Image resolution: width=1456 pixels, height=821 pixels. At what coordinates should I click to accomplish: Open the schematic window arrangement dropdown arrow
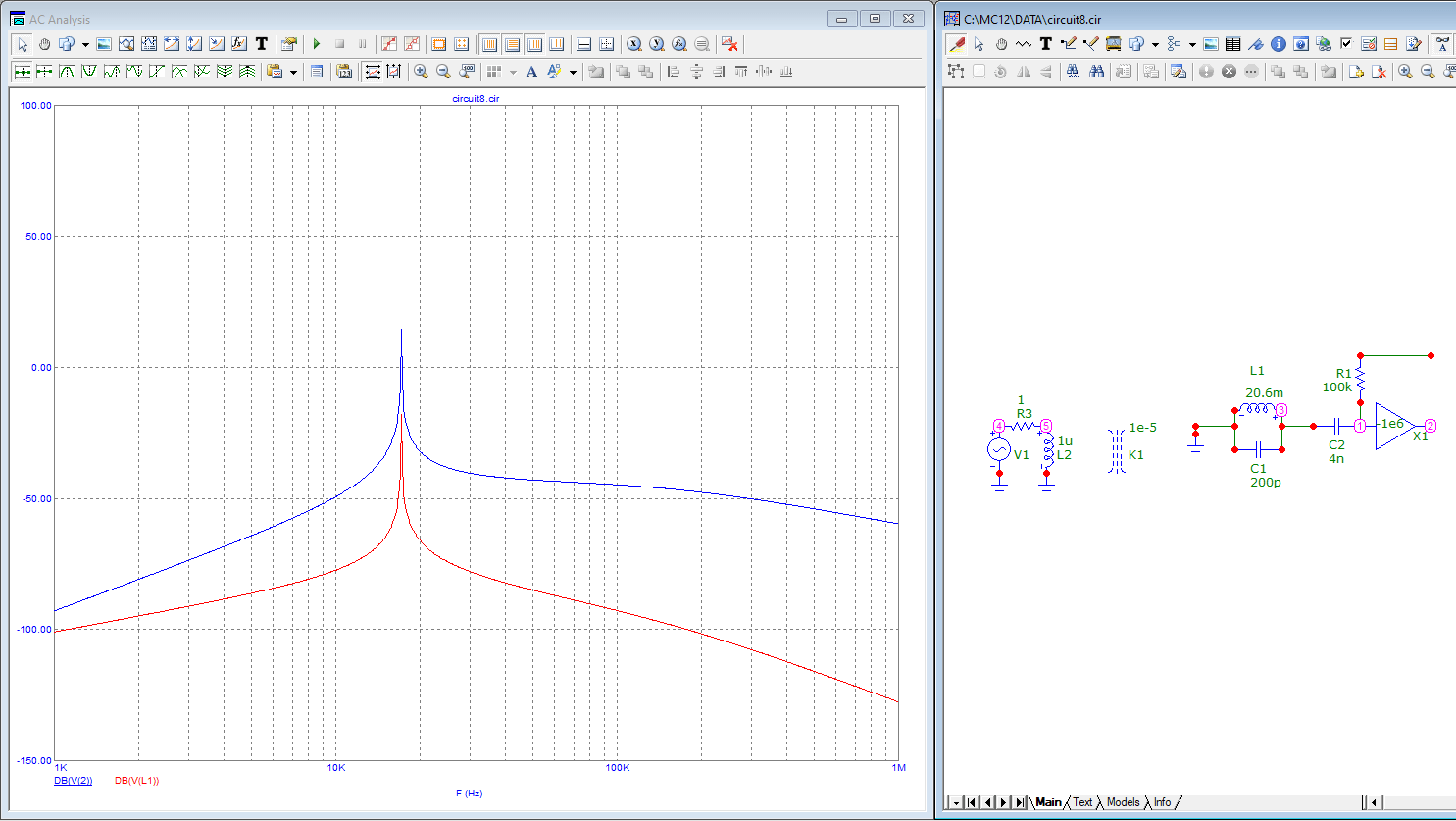click(1155, 44)
